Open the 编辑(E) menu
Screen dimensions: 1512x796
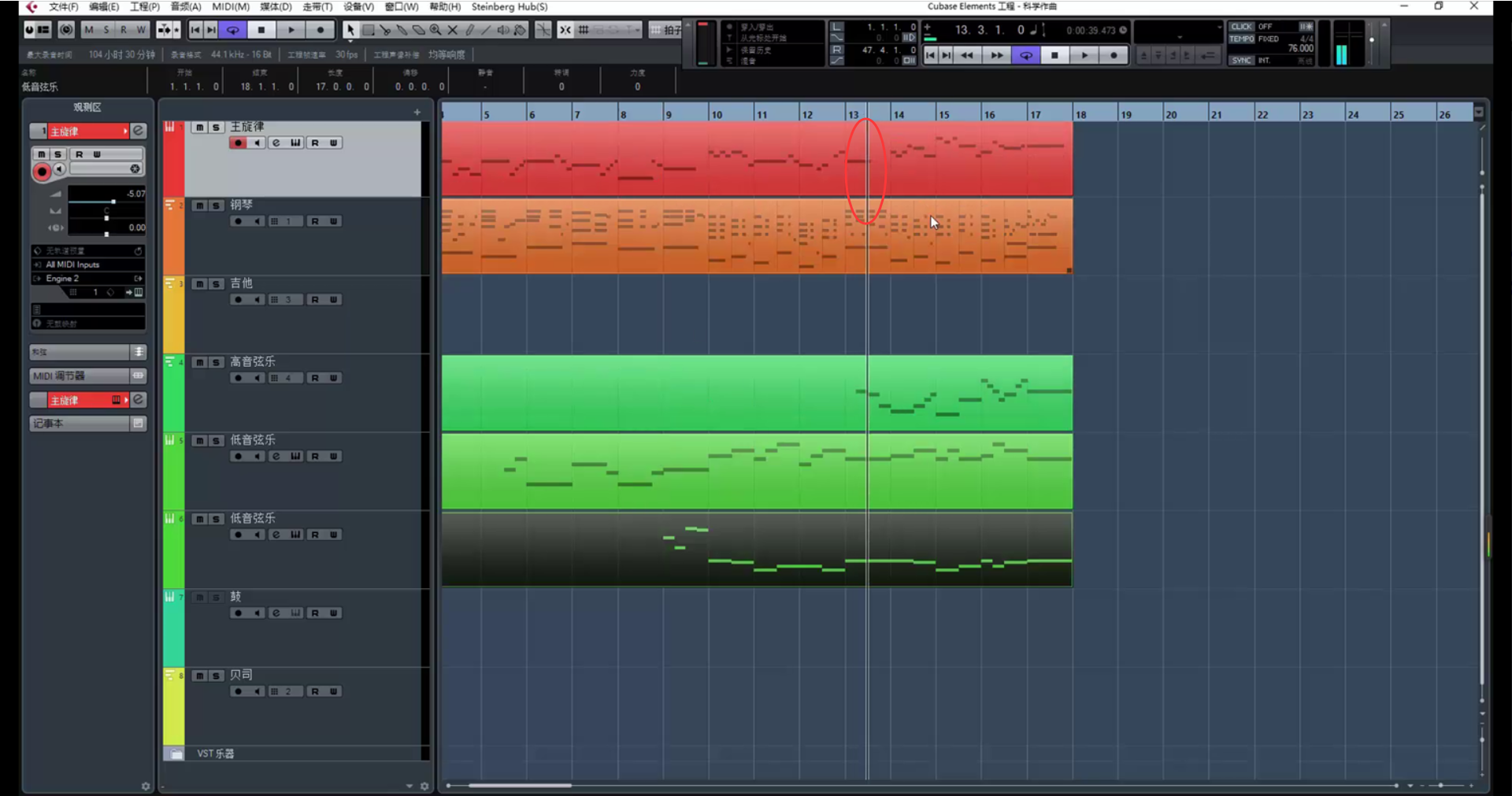pos(104,7)
